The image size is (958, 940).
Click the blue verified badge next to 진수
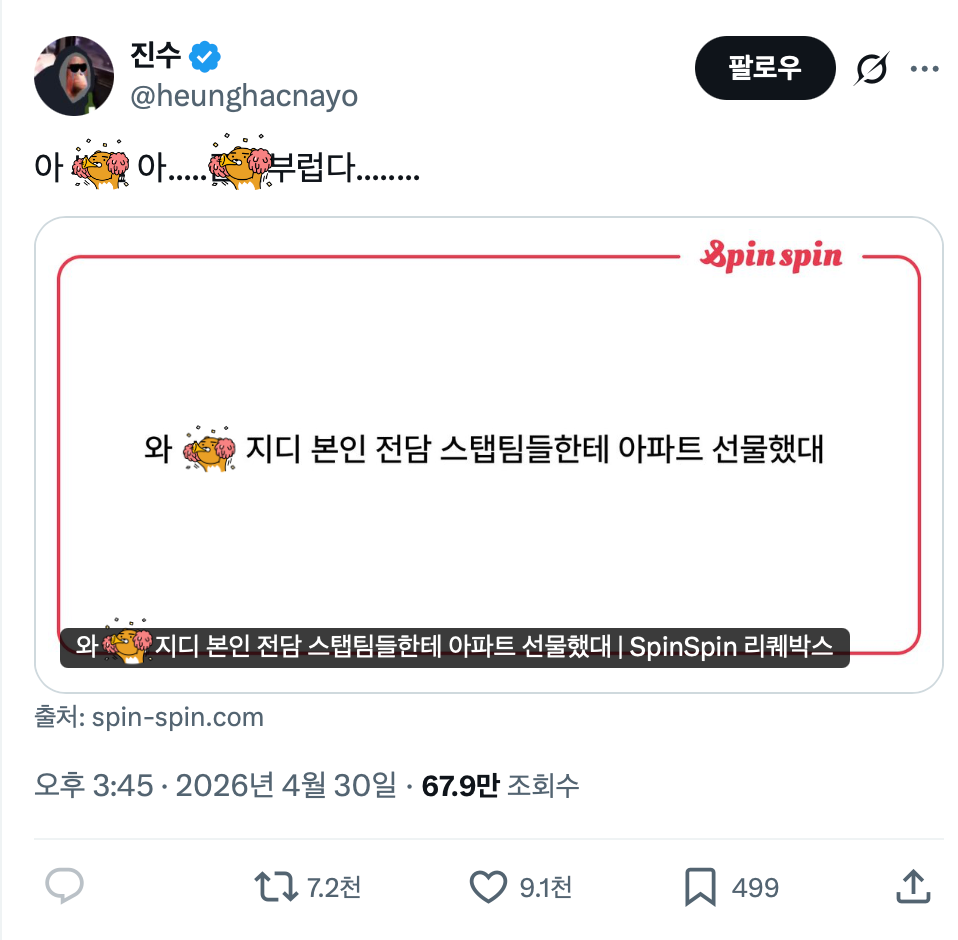point(203,57)
